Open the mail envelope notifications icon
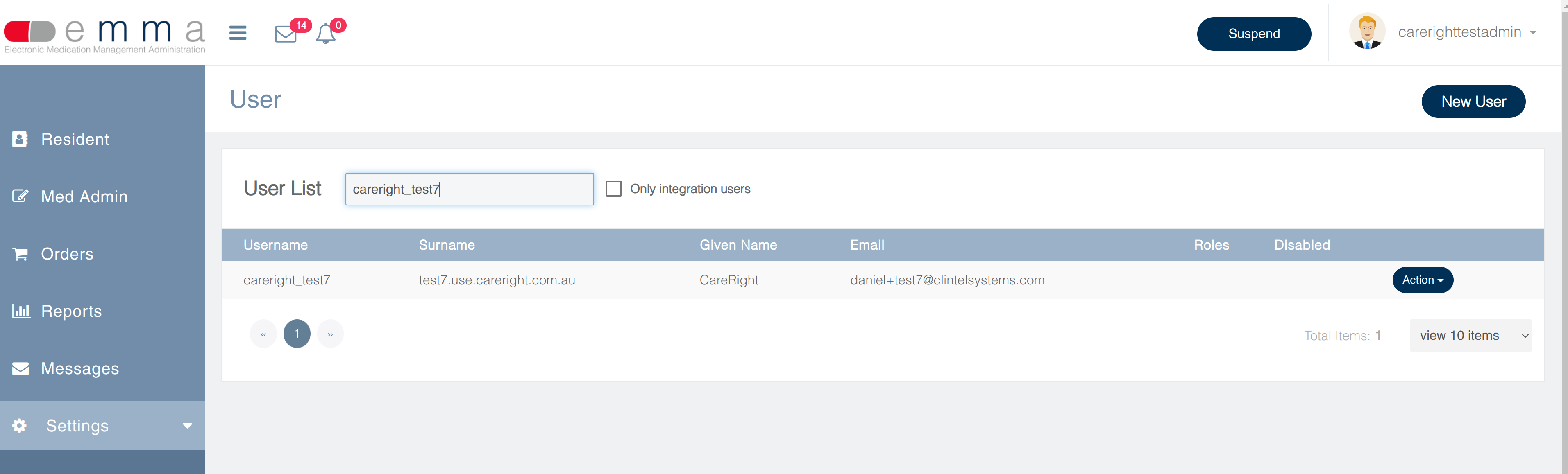The width and height of the screenshot is (1568, 474). pos(286,34)
